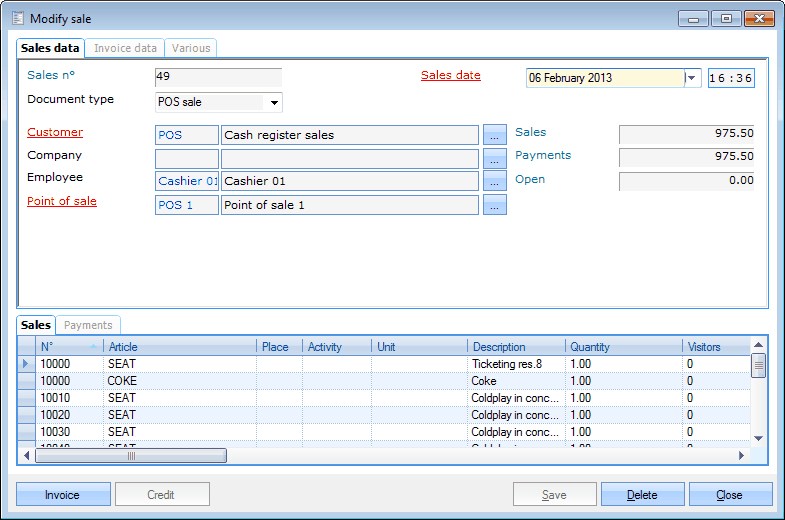Switch to the Invoice data tab
Viewport: 785px width, 520px height.
tap(125, 48)
